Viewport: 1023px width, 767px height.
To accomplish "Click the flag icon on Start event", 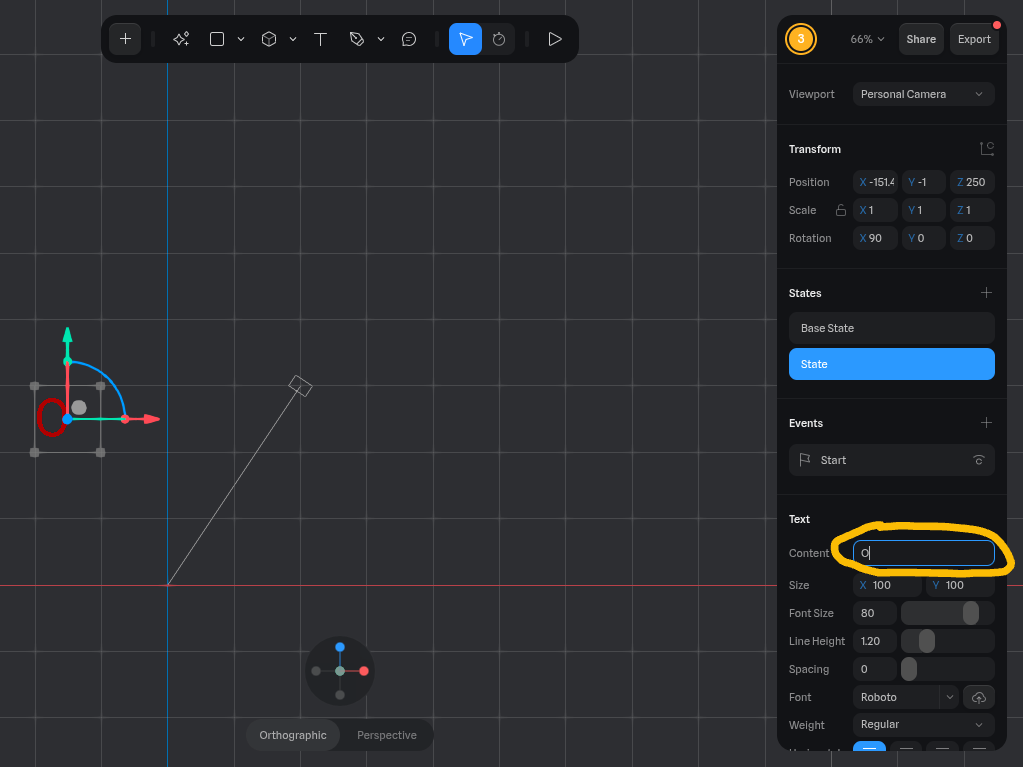I will click(x=805, y=460).
